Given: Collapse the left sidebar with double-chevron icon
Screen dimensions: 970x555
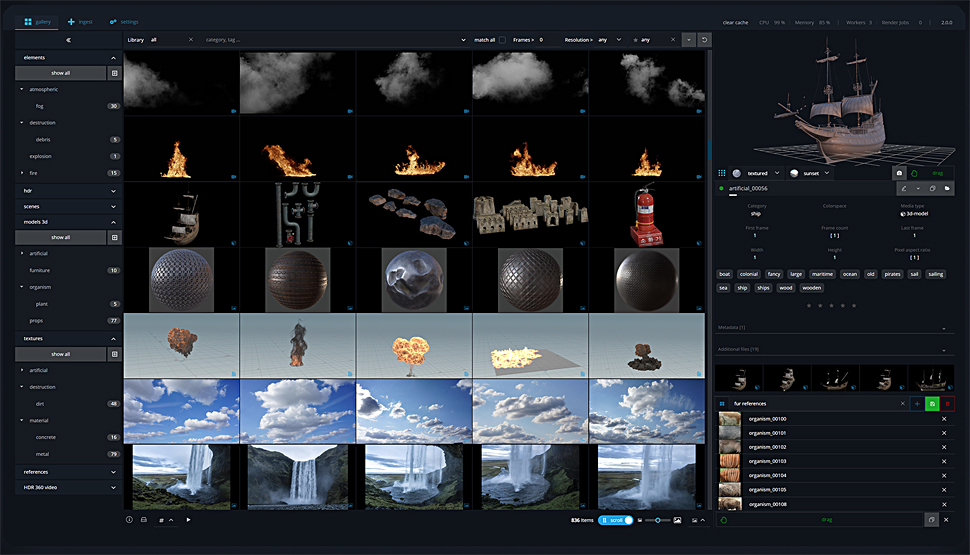Looking at the screenshot, I should tap(68, 40).
